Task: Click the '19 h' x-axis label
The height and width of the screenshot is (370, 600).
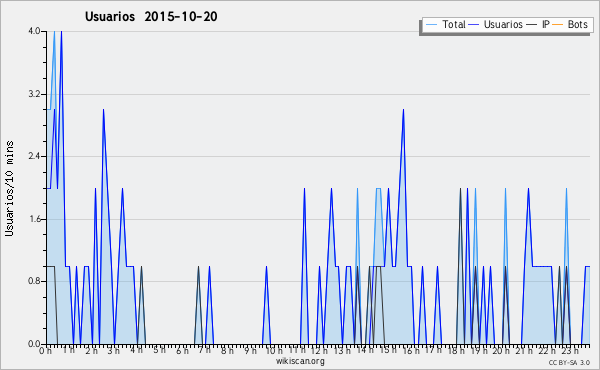Action: click(479, 350)
